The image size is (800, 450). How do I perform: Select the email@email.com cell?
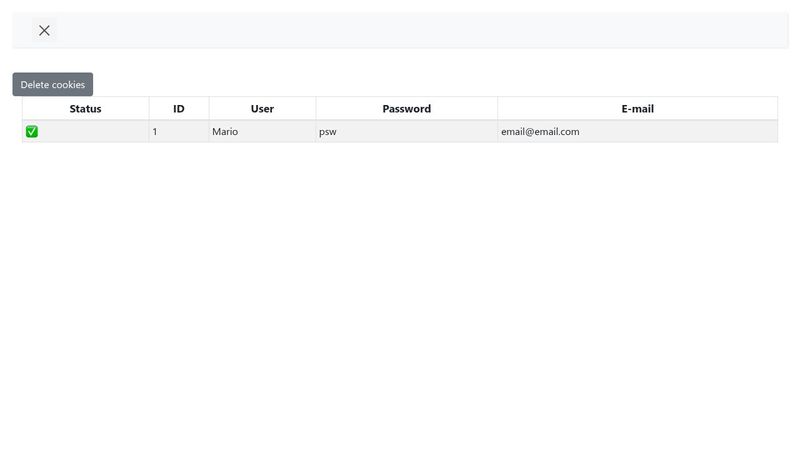tap(540, 131)
